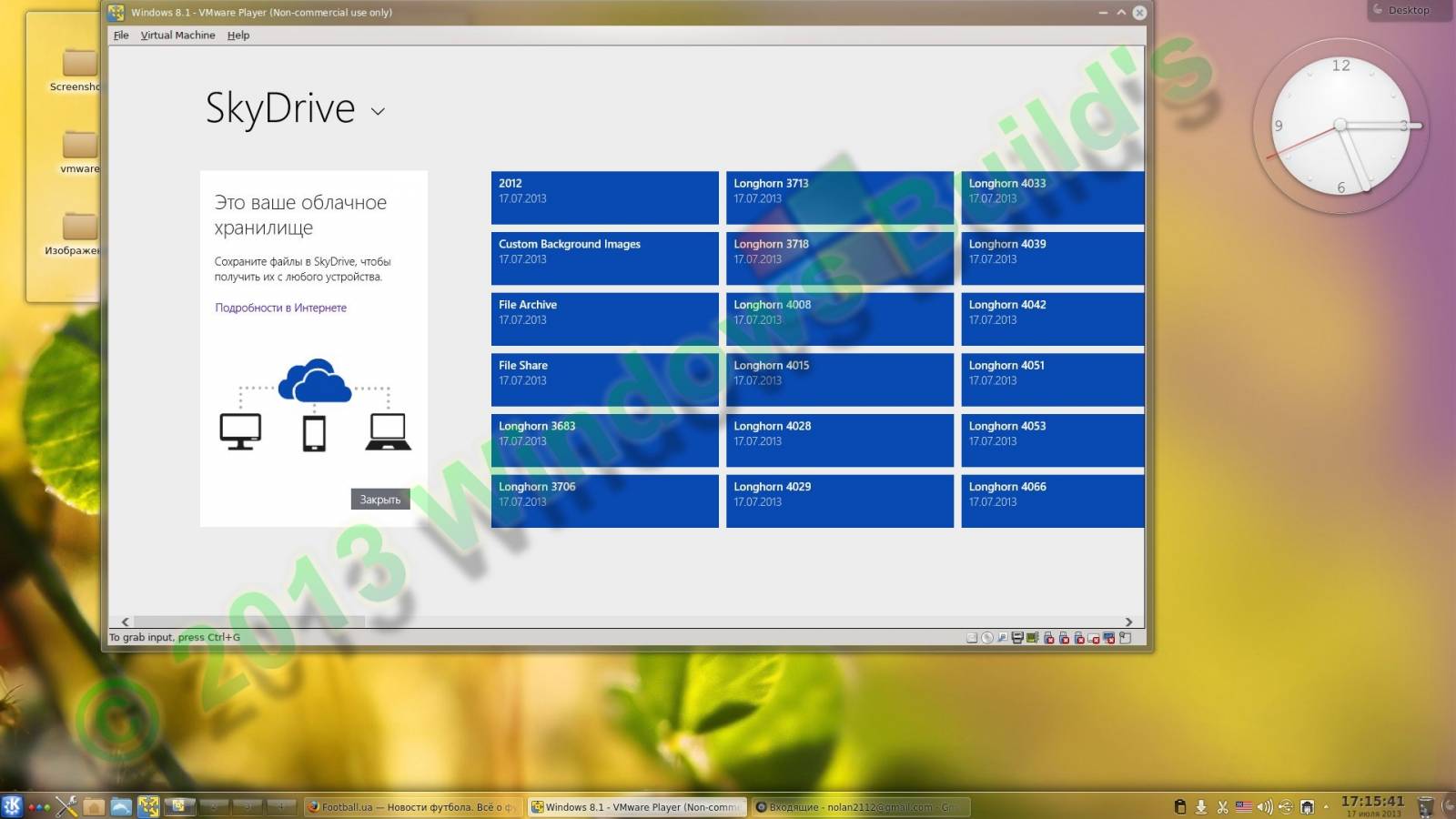The height and width of the screenshot is (819, 1456).
Task: Open the Virtual Machine menu
Action: 177,35
